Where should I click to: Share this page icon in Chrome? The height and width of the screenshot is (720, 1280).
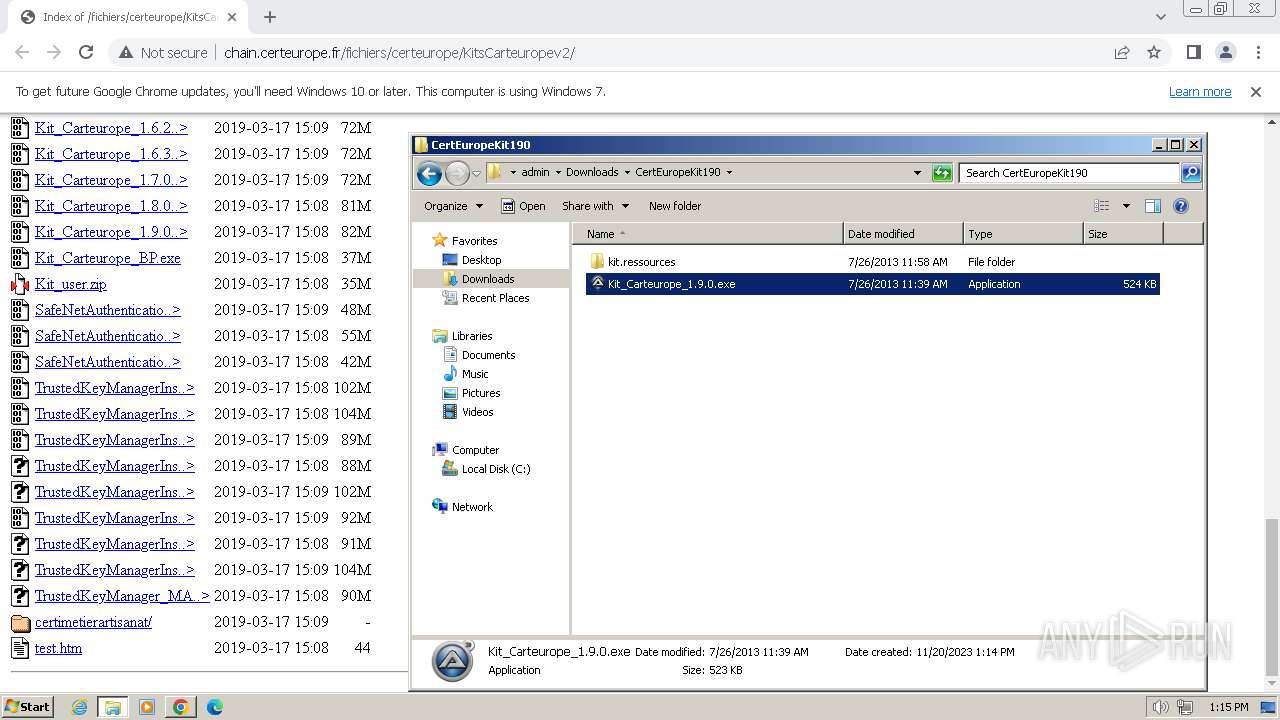(1122, 52)
